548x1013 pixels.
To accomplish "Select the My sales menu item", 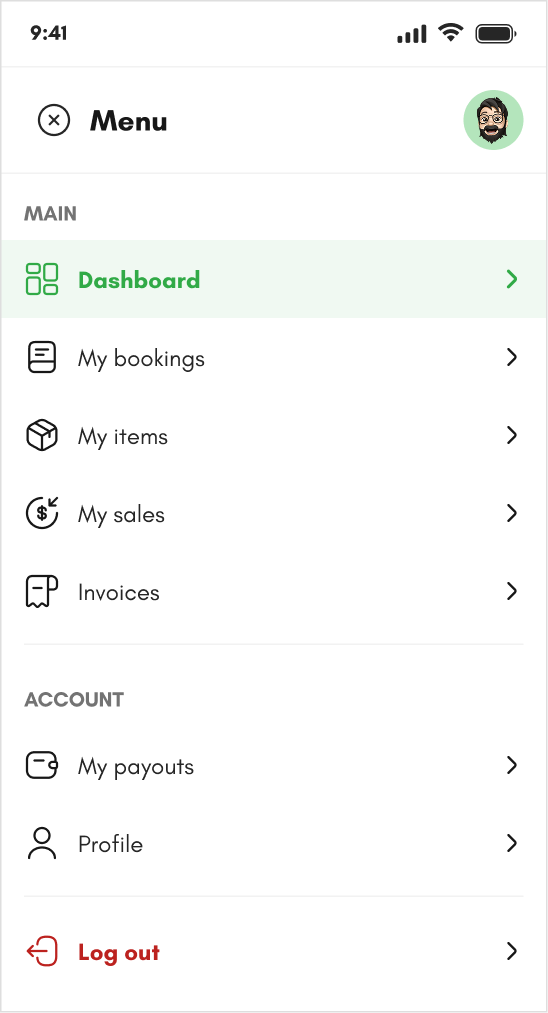I will click(274, 514).
